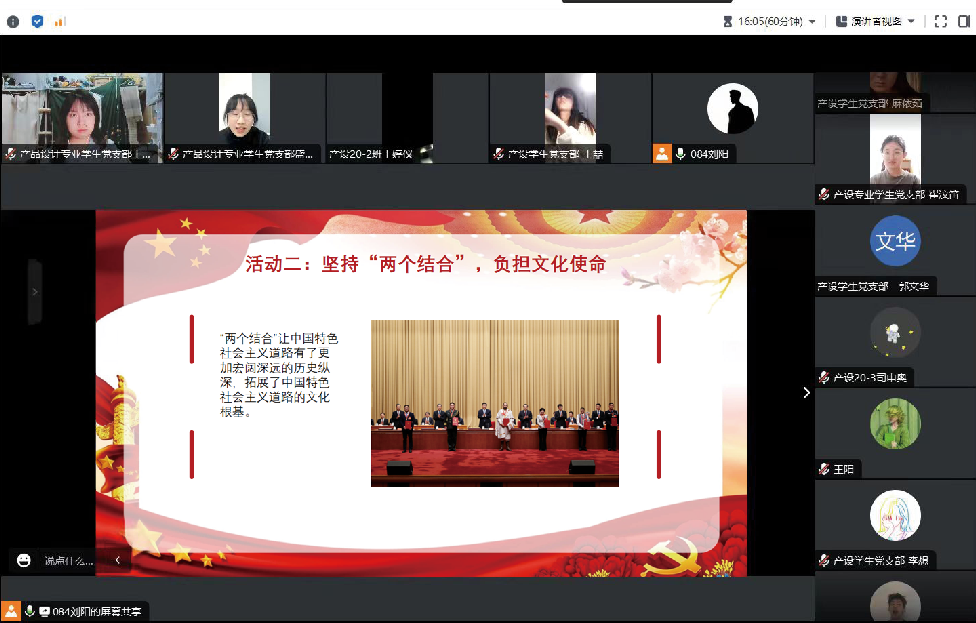Click the microphone icon on 004刘阳's tile
Screen dimensions: 976x623
680,154
